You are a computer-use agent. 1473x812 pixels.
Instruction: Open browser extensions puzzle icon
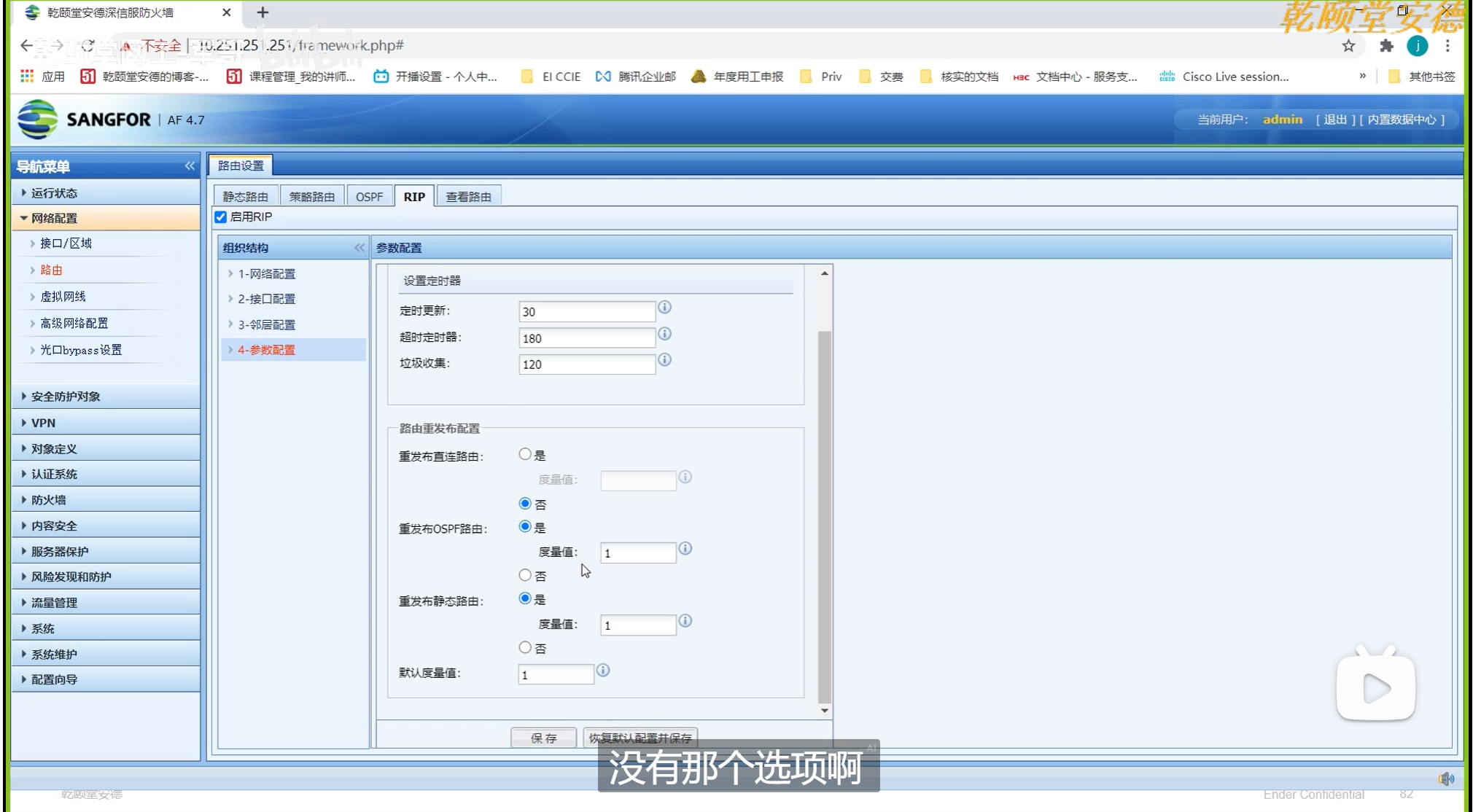1385,46
